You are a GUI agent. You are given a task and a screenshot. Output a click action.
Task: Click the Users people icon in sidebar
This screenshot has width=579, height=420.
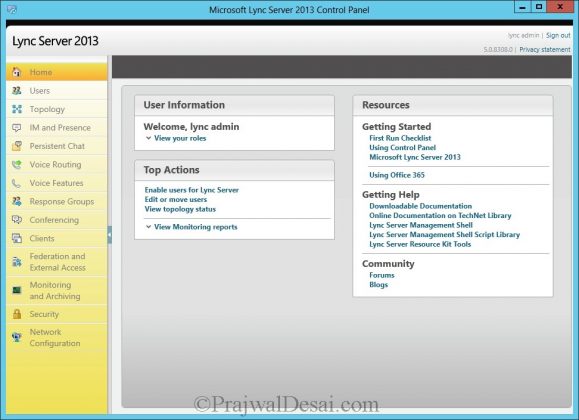(x=17, y=91)
